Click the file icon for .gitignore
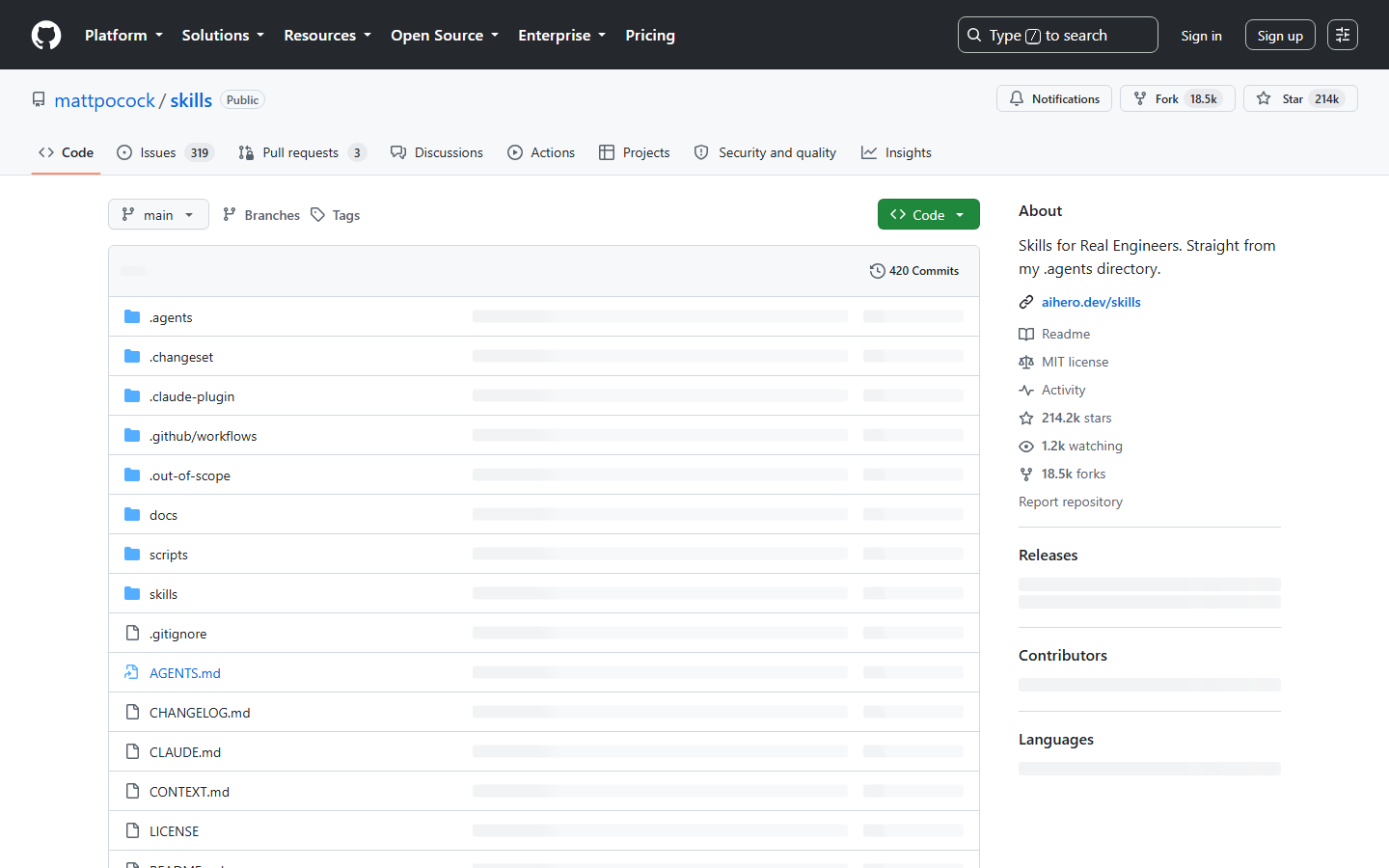This screenshot has height=868, width=1389. [132, 633]
